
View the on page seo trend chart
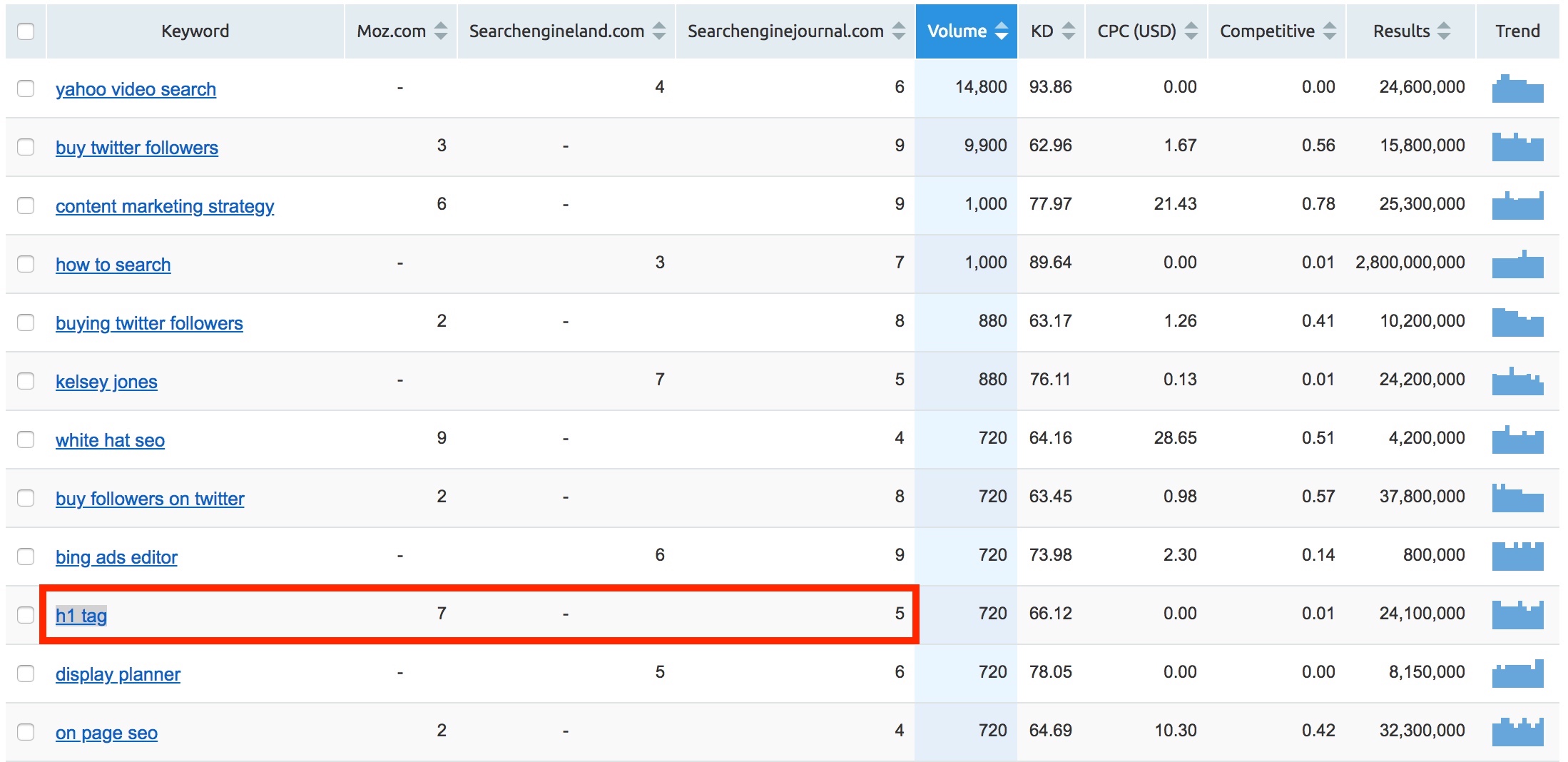1517,732
